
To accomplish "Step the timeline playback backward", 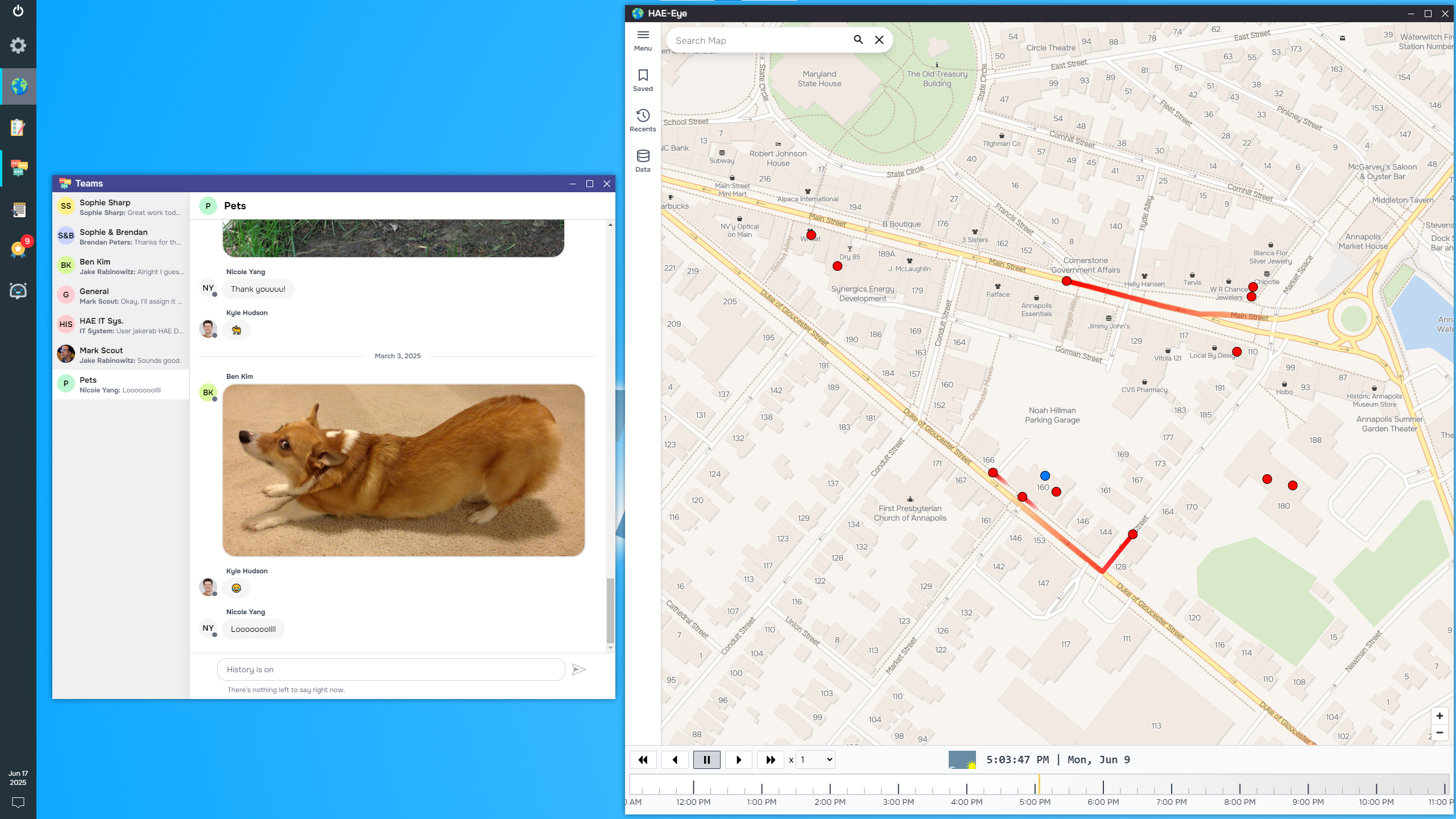I will tap(675, 760).
